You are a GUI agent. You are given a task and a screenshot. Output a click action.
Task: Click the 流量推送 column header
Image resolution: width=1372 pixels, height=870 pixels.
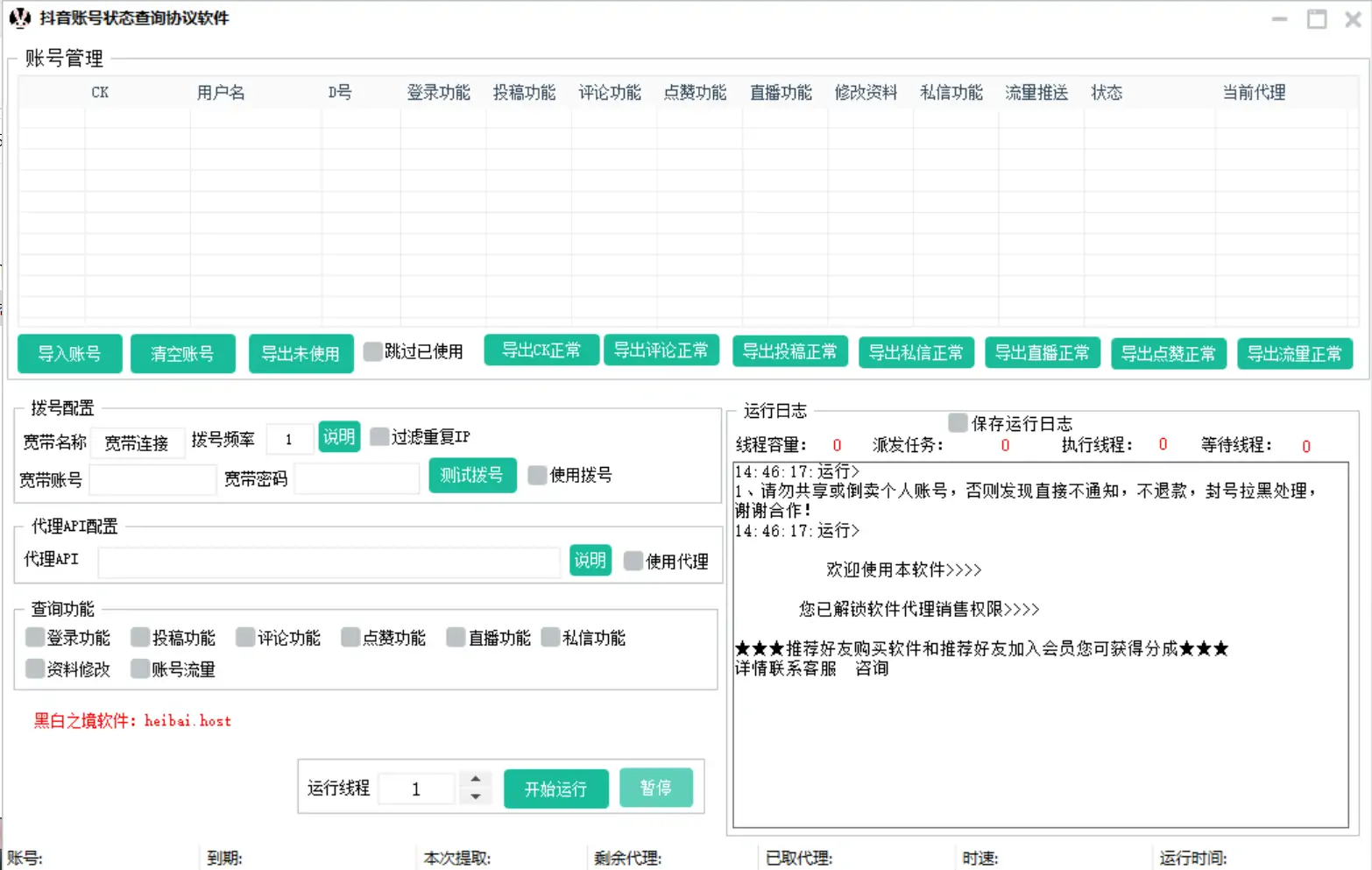(x=1037, y=92)
